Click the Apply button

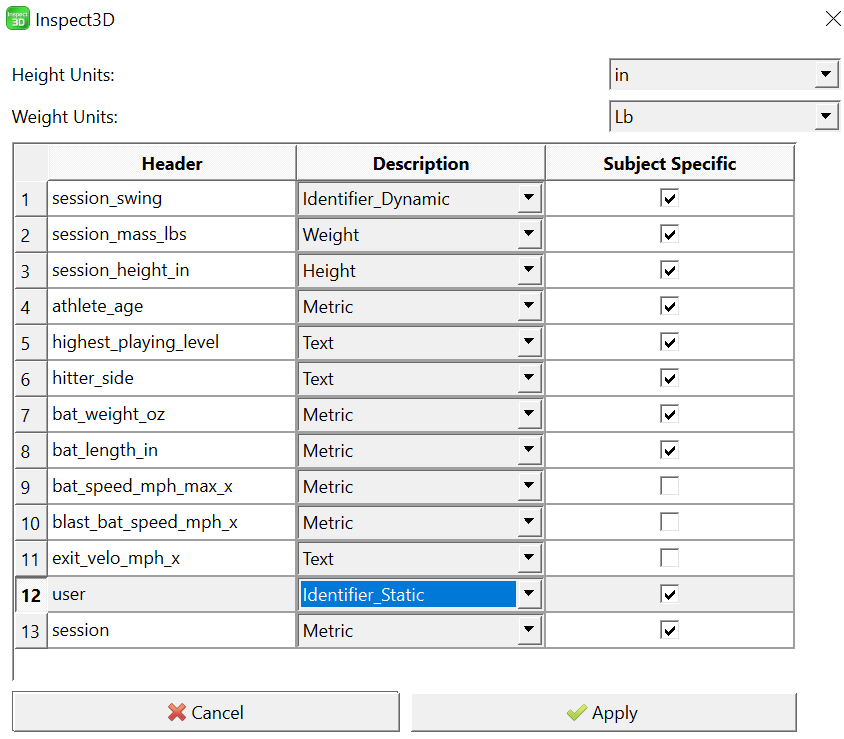[x=603, y=712]
